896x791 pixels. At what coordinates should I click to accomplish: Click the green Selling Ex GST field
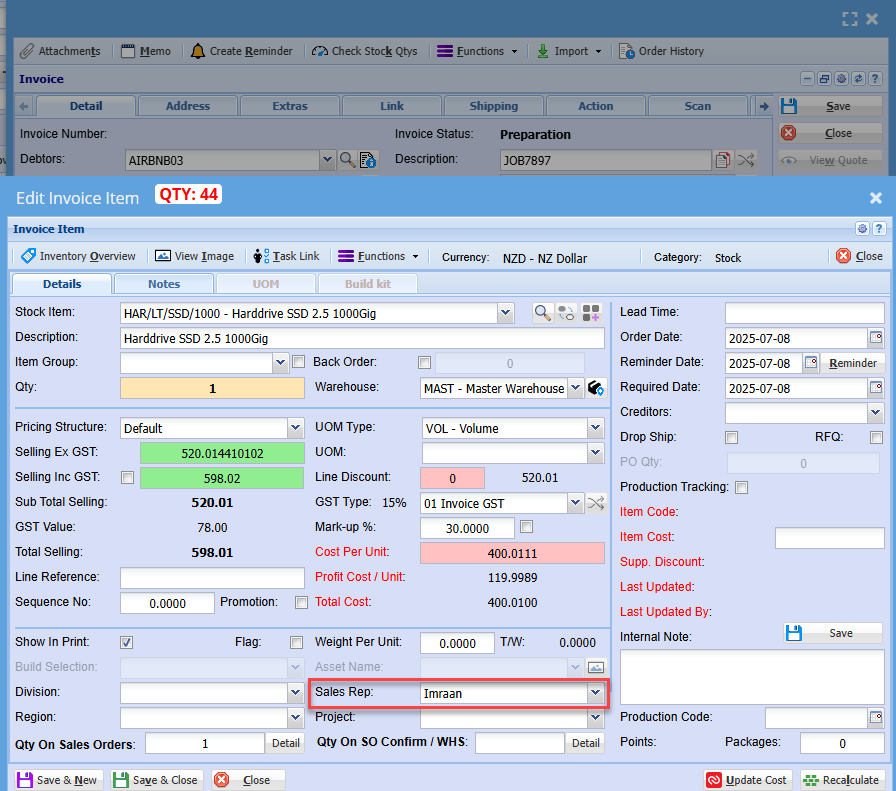pyautogui.click(x=222, y=453)
